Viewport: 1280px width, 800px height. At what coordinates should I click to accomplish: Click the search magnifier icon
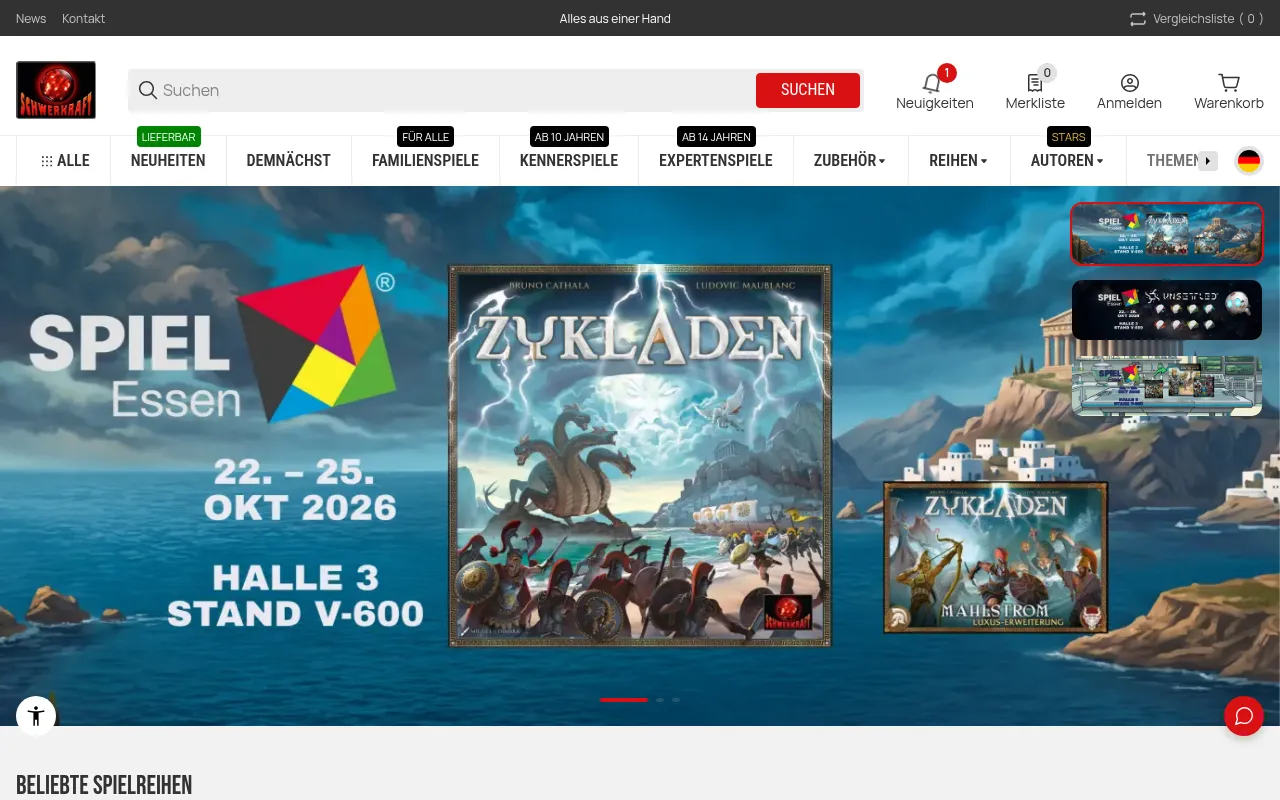tap(148, 90)
